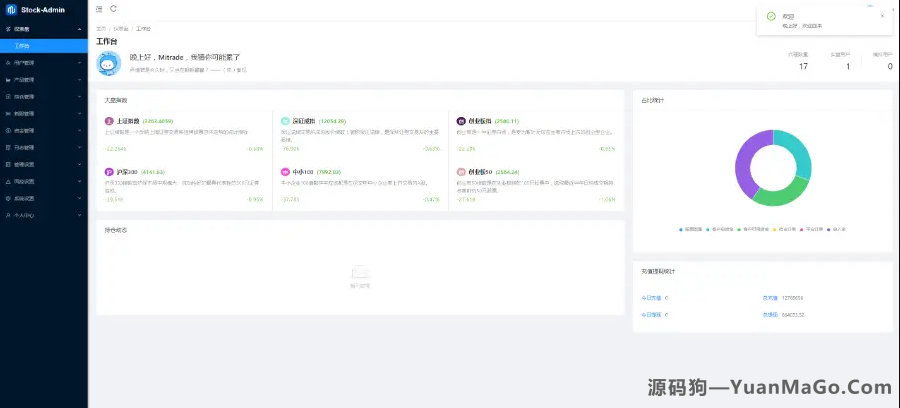The height and width of the screenshot is (408, 900).
Task: Click the 深证成指 teal index icon
Action: (x=285, y=120)
